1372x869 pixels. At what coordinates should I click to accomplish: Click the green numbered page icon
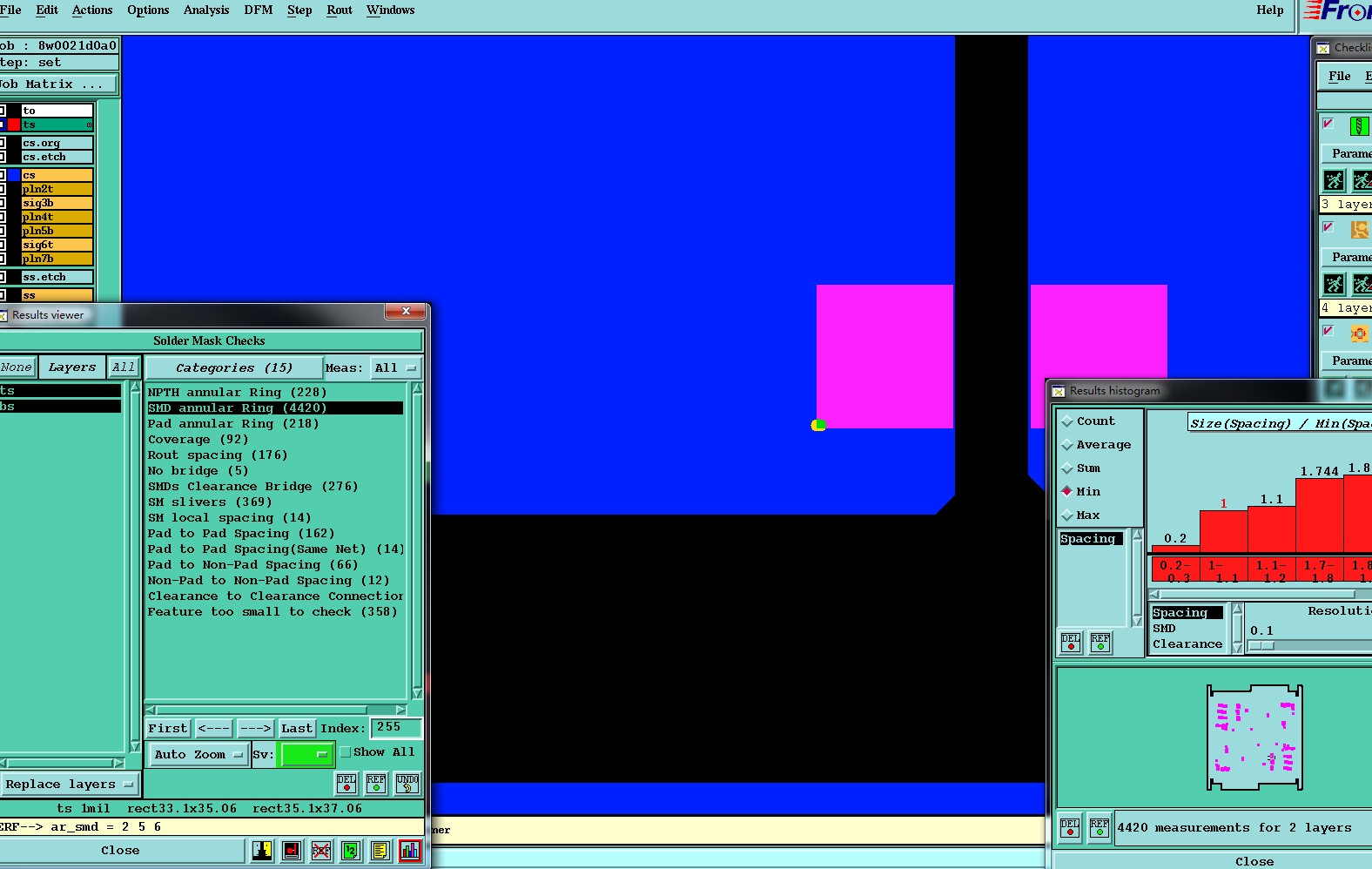click(x=351, y=851)
